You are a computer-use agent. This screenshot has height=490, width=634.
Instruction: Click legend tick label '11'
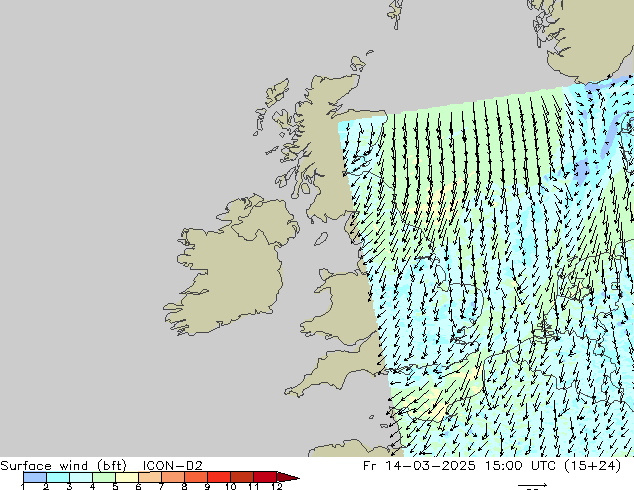tap(254, 487)
